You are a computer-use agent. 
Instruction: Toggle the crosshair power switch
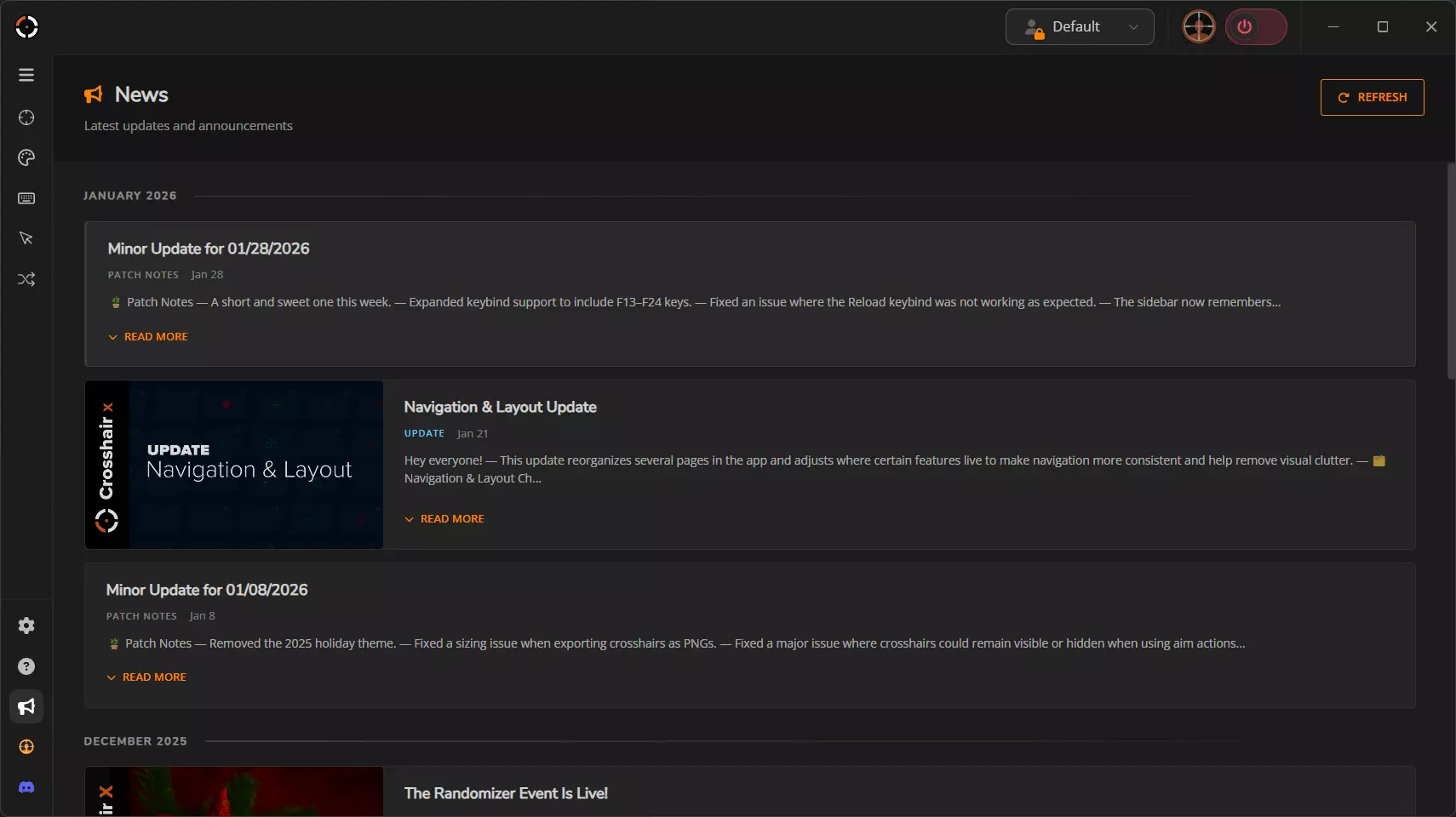click(1256, 26)
